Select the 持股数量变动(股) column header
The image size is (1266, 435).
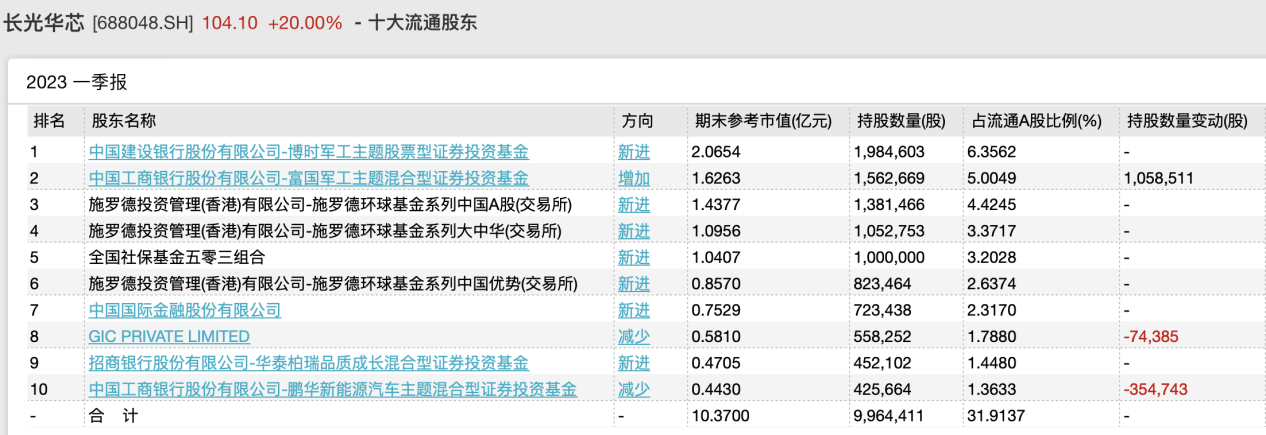[1188, 121]
